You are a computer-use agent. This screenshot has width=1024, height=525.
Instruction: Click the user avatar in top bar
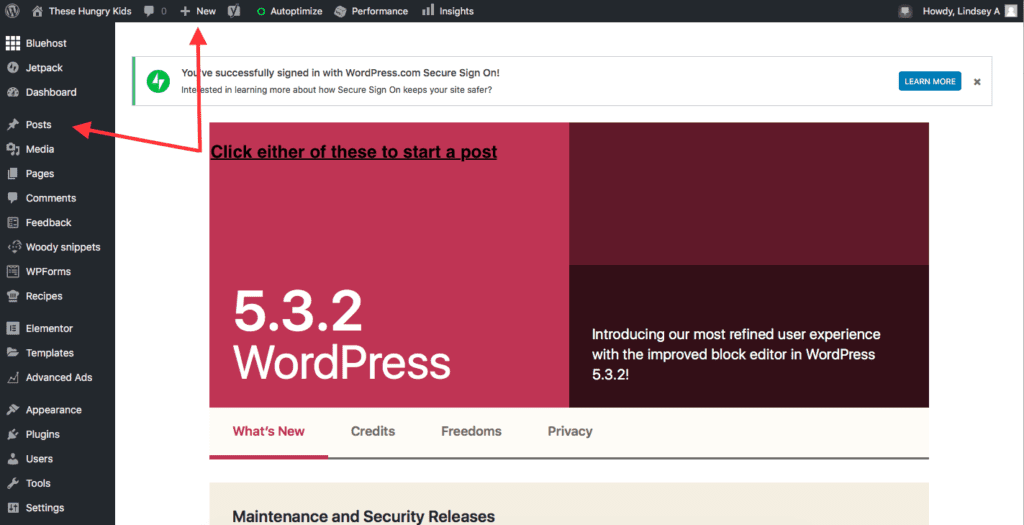(1011, 11)
